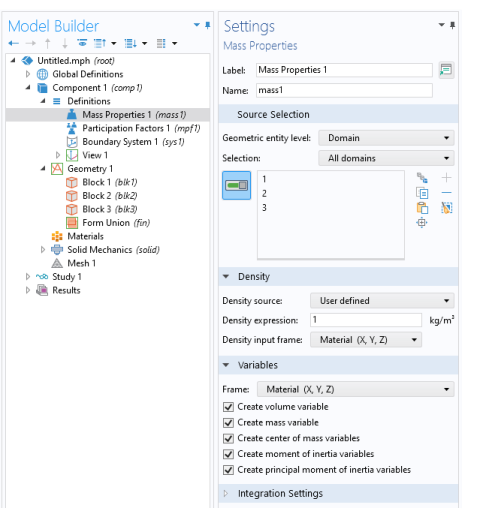
Task: Click the back arrow in Model Builder toolbar
Action: [x=14, y=43]
